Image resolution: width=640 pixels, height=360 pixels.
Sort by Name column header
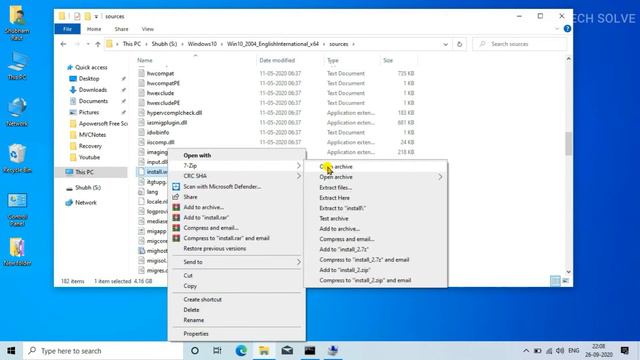click(x=145, y=60)
